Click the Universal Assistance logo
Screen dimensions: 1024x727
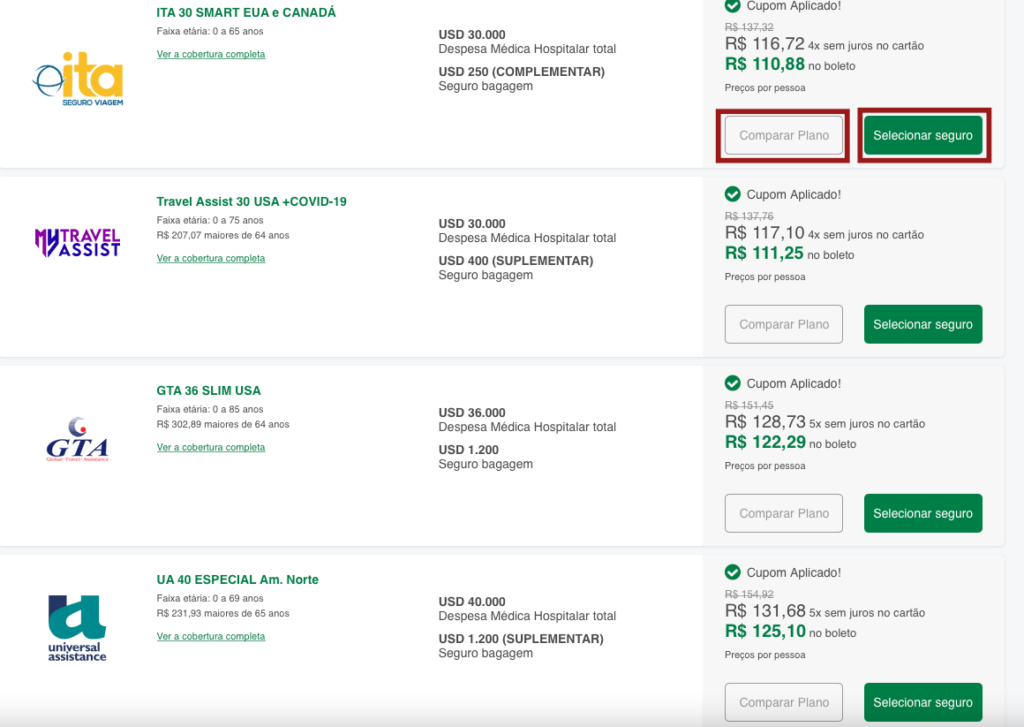[x=77, y=628]
